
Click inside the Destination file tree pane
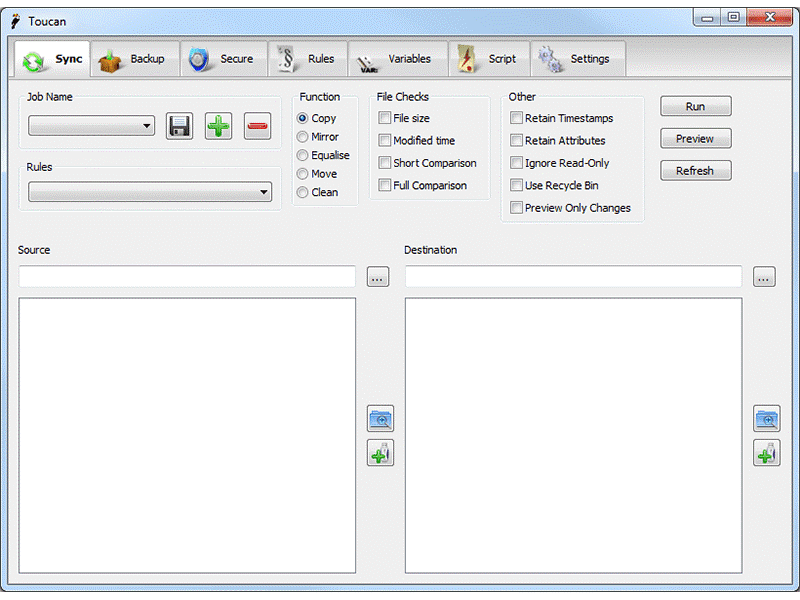point(573,436)
